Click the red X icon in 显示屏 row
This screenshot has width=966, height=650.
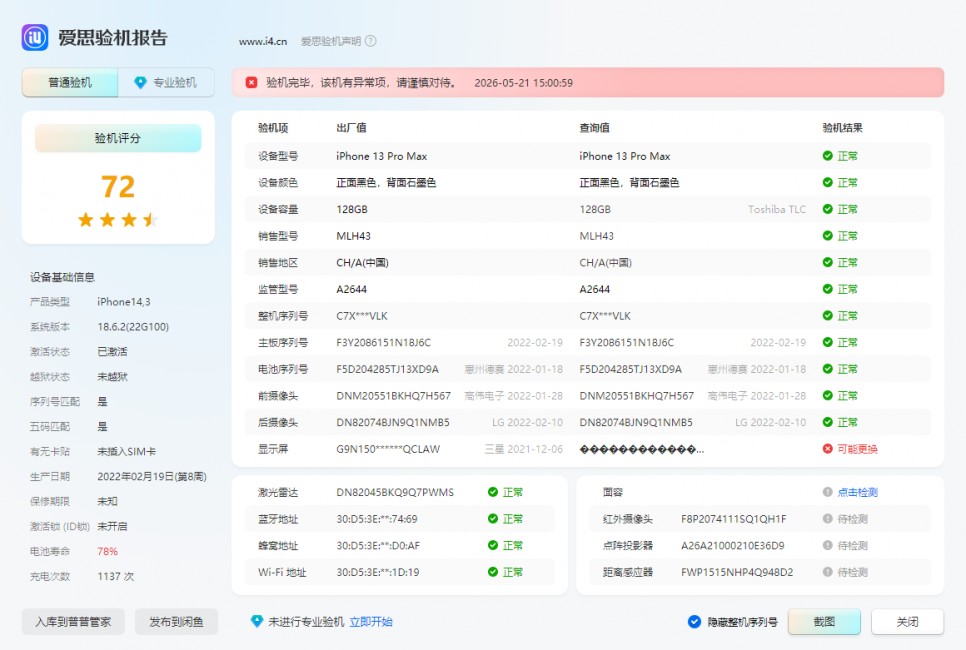click(x=827, y=449)
